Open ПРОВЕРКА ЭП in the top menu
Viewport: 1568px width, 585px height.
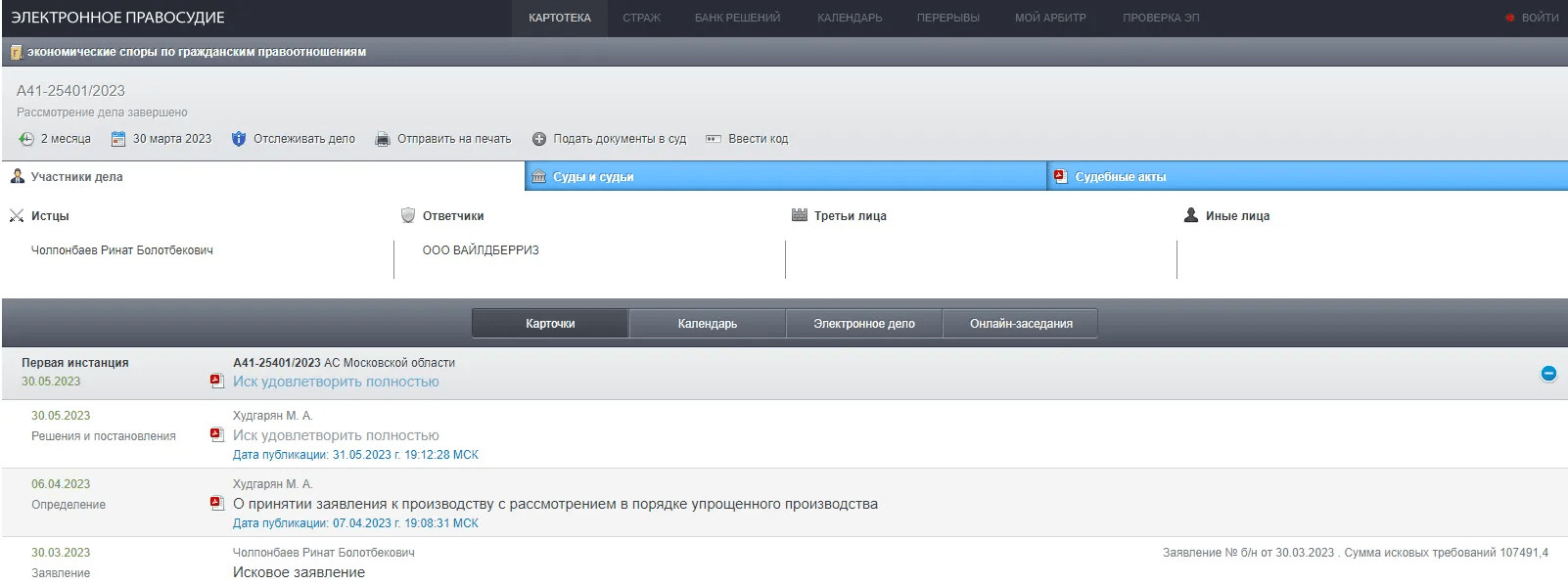pyautogui.click(x=1161, y=18)
